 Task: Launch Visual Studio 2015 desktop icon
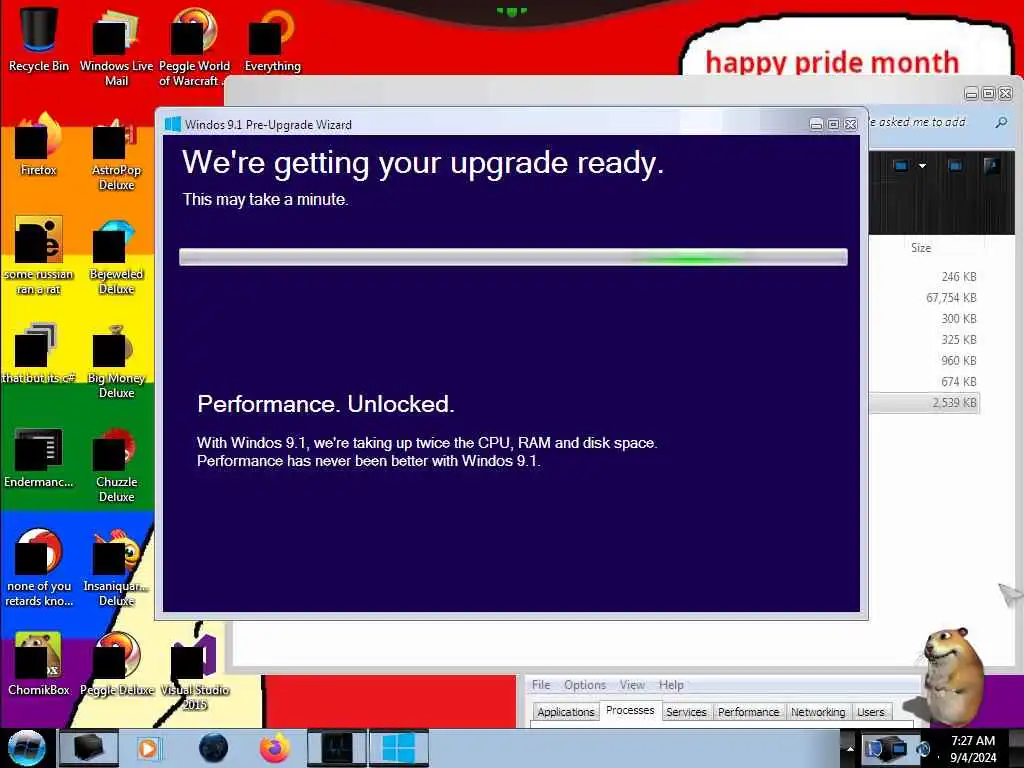pos(194,671)
